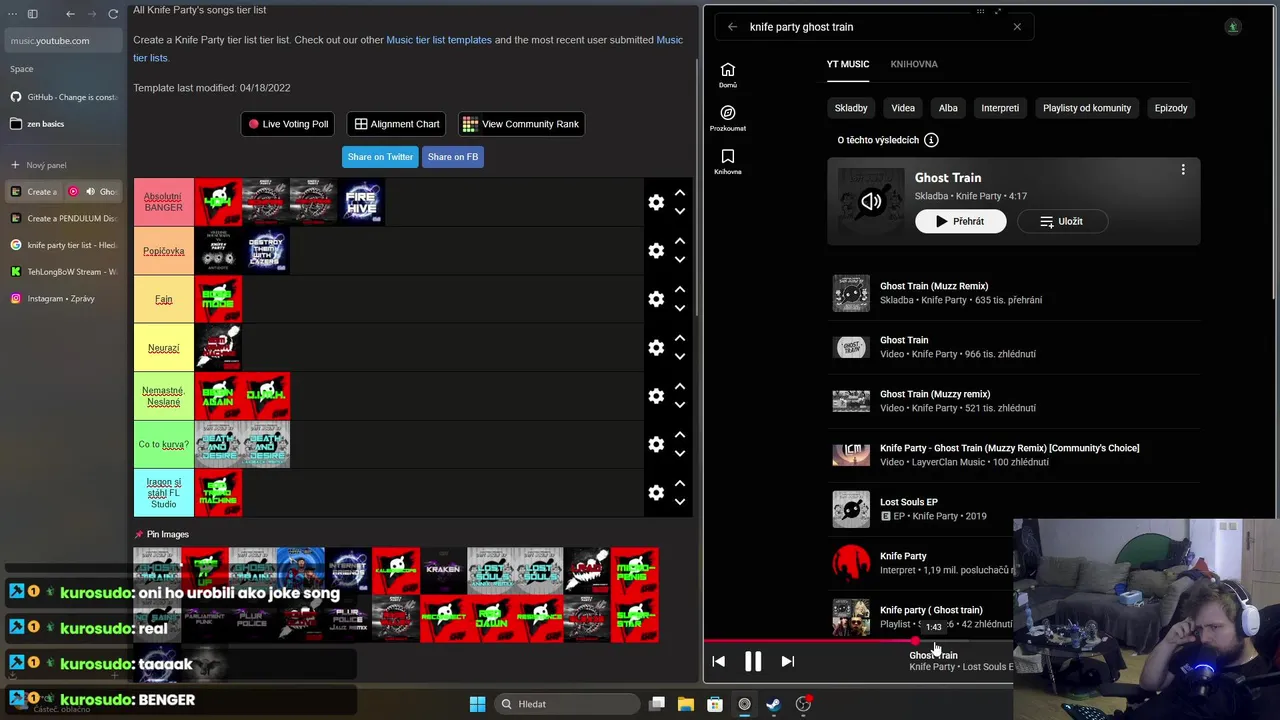Viewport: 1280px width, 720px height.
Task: Move the Popičovka row down
Action: pyautogui.click(x=680, y=260)
